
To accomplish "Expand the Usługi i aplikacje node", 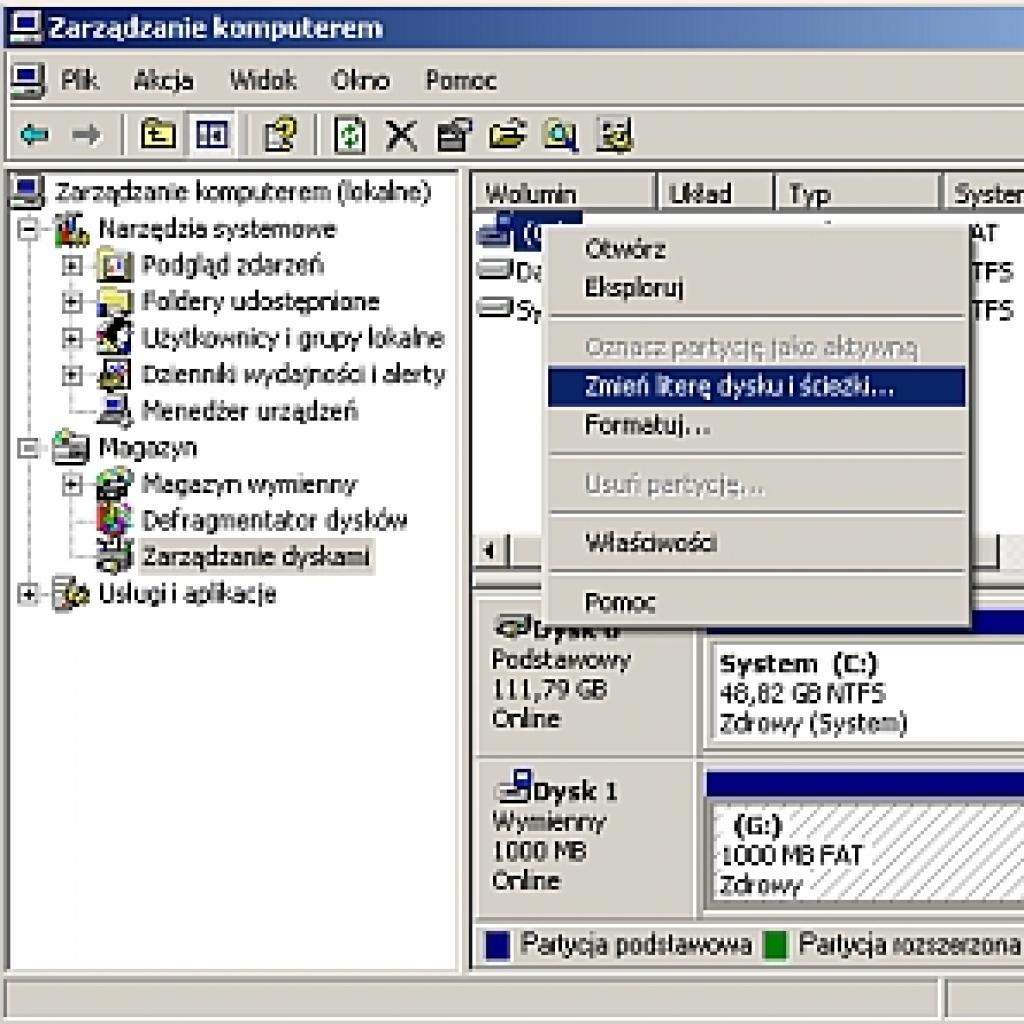I will tap(28, 594).
